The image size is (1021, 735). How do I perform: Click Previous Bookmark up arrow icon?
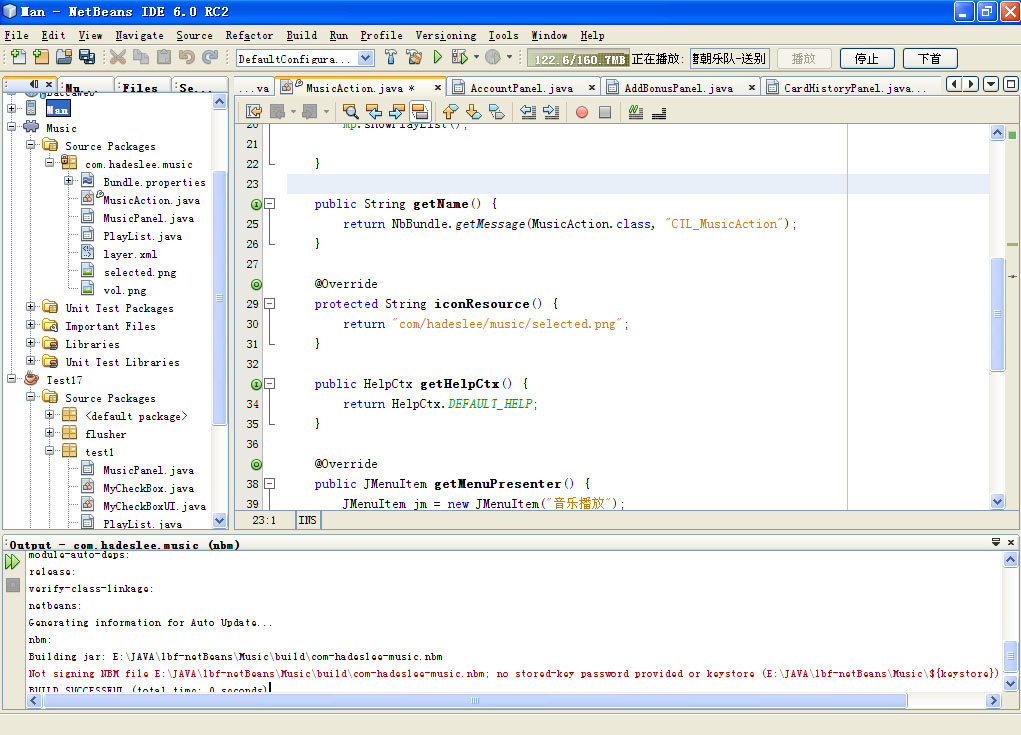[x=451, y=112]
